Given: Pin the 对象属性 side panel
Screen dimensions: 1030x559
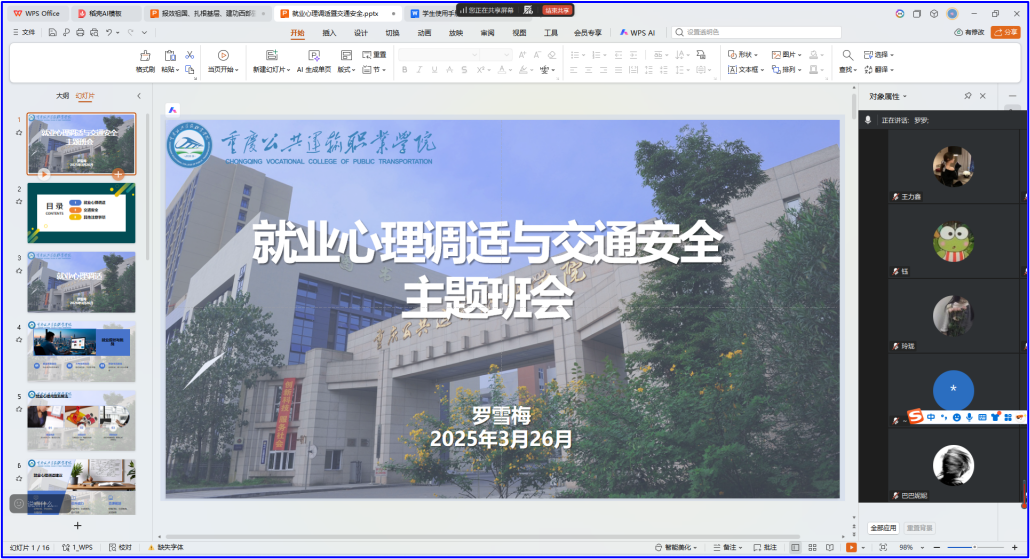Looking at the screenshot, I should (967, 96).
